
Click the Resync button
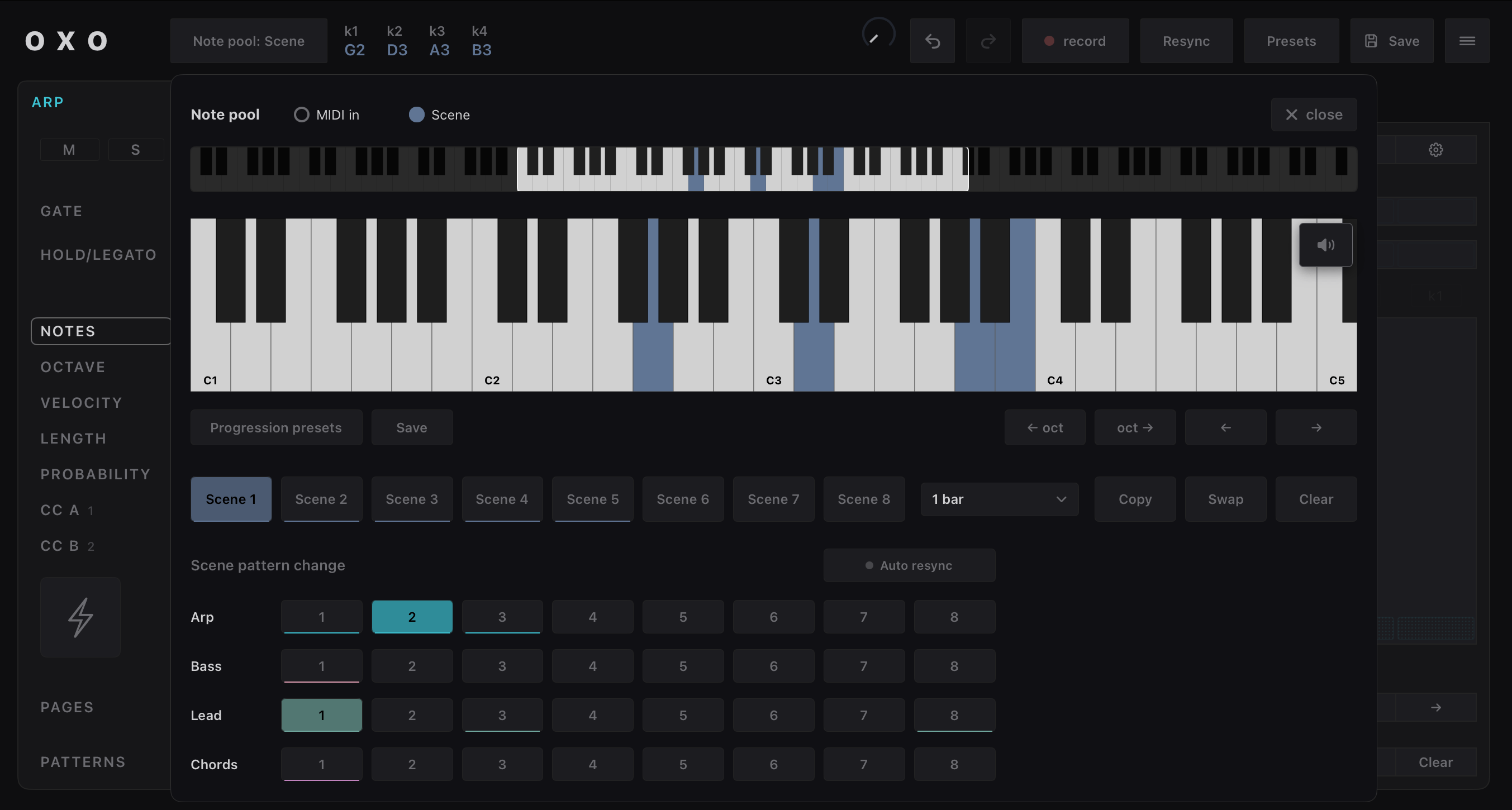(1186, 41)
